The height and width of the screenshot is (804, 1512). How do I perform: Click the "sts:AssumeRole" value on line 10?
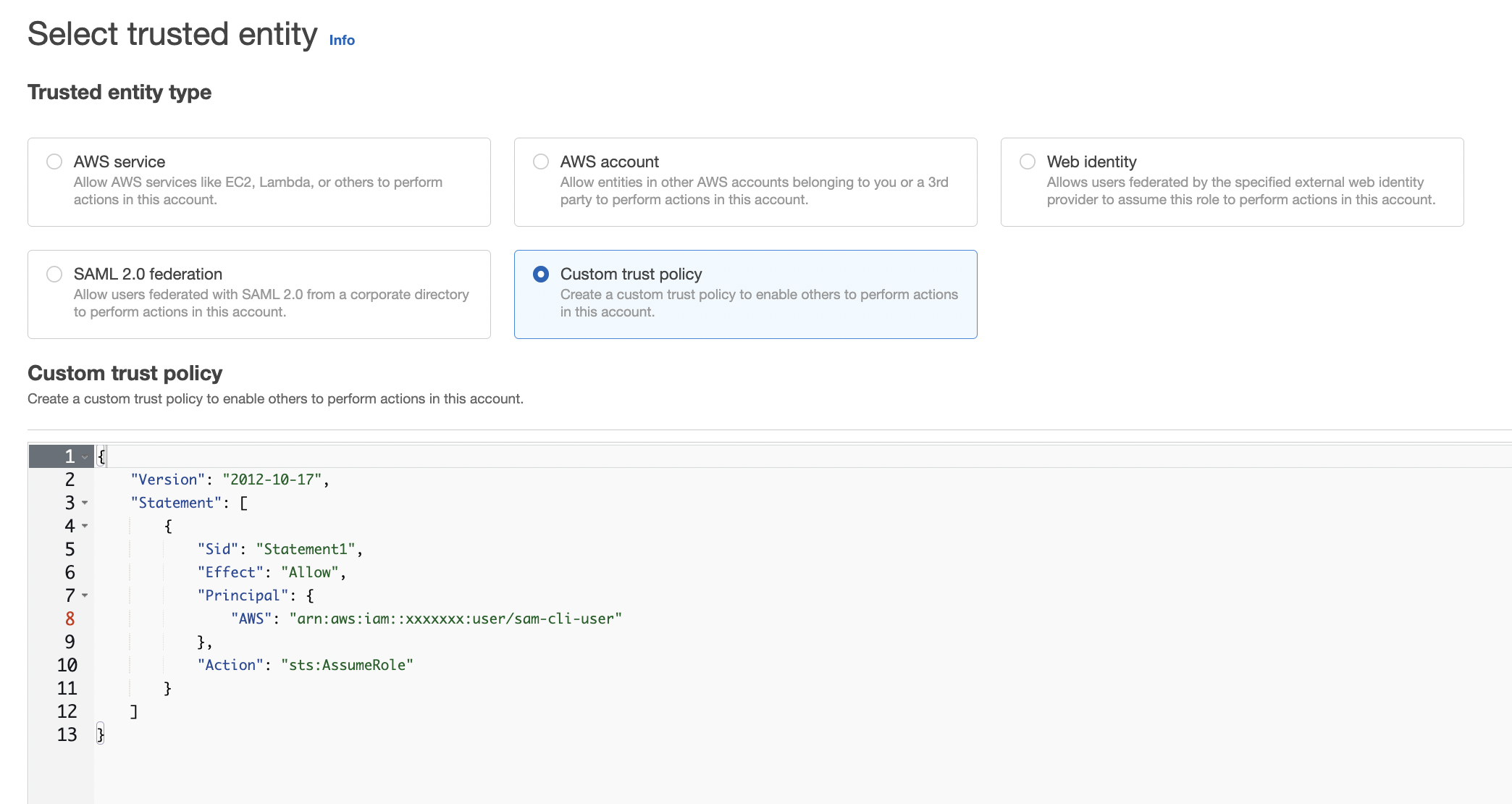348,665
